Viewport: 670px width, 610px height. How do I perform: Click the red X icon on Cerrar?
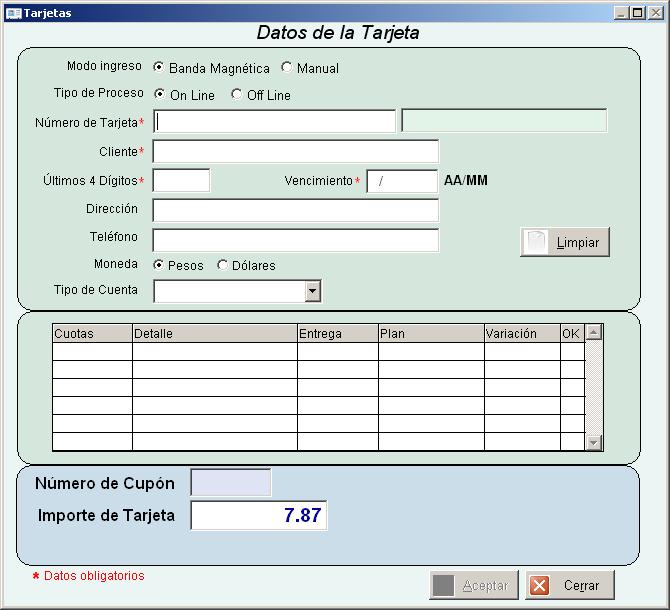click(x=540, y=585)
